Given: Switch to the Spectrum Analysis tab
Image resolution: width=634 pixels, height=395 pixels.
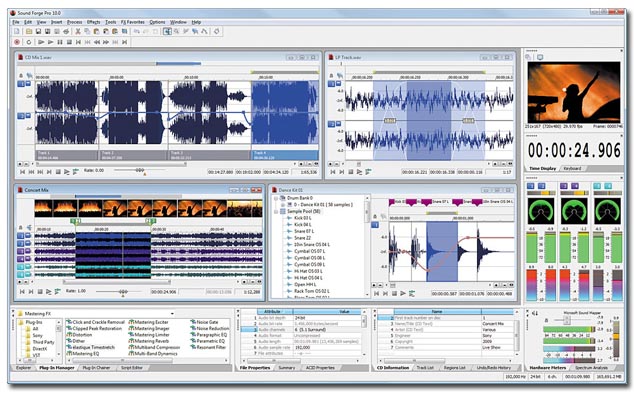Looking at the screenshot, I should (x=592, y=368).
